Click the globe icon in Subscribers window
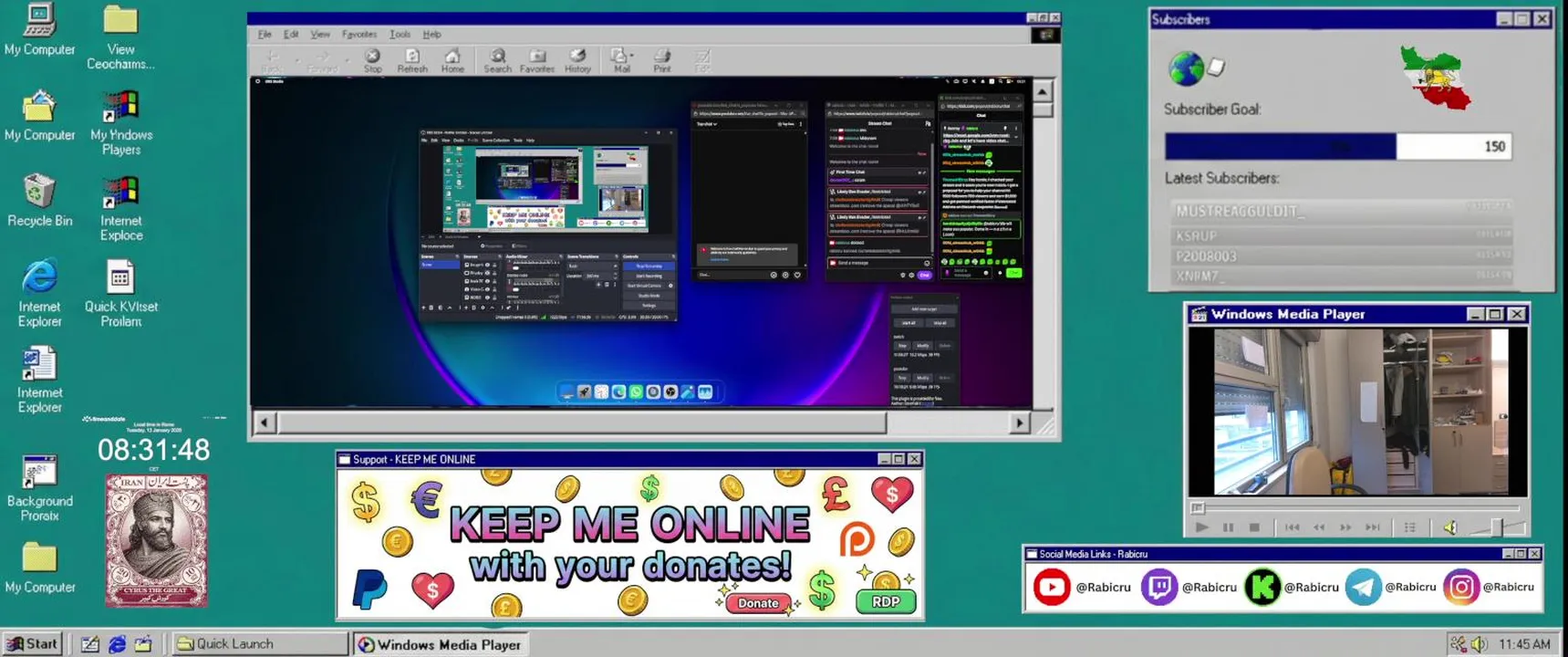 tap(1185, 68)
